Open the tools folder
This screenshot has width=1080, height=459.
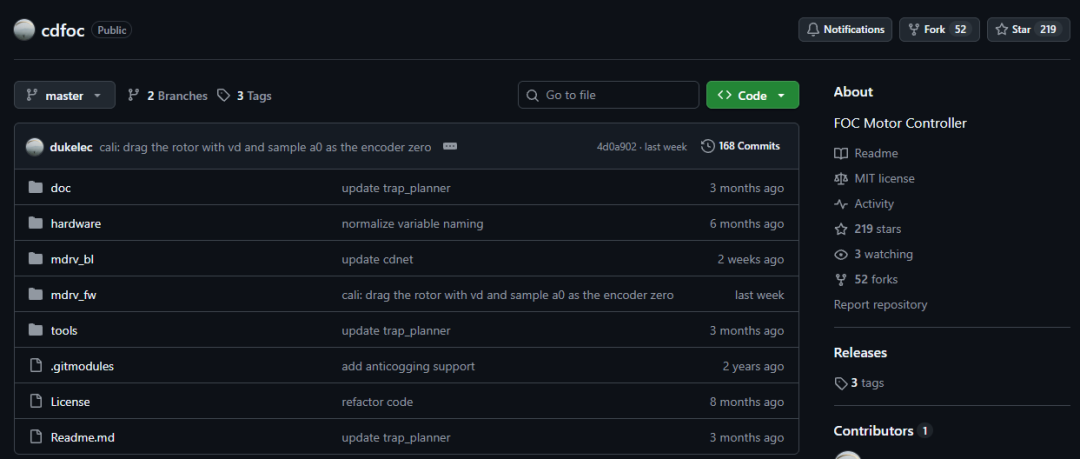point(64,331)
